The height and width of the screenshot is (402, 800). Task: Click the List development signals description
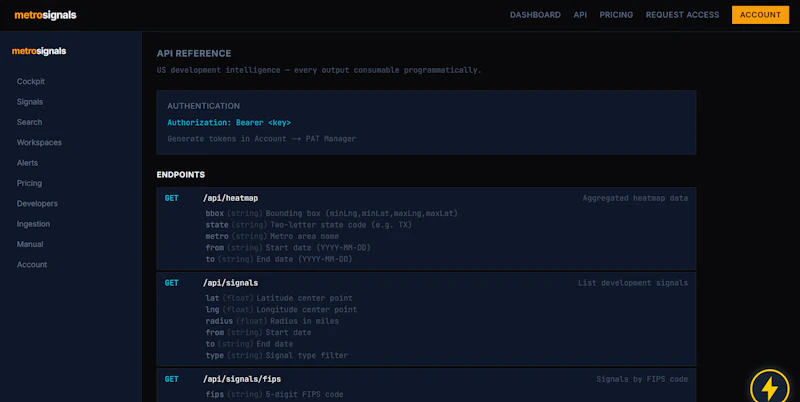click(633, 283)
